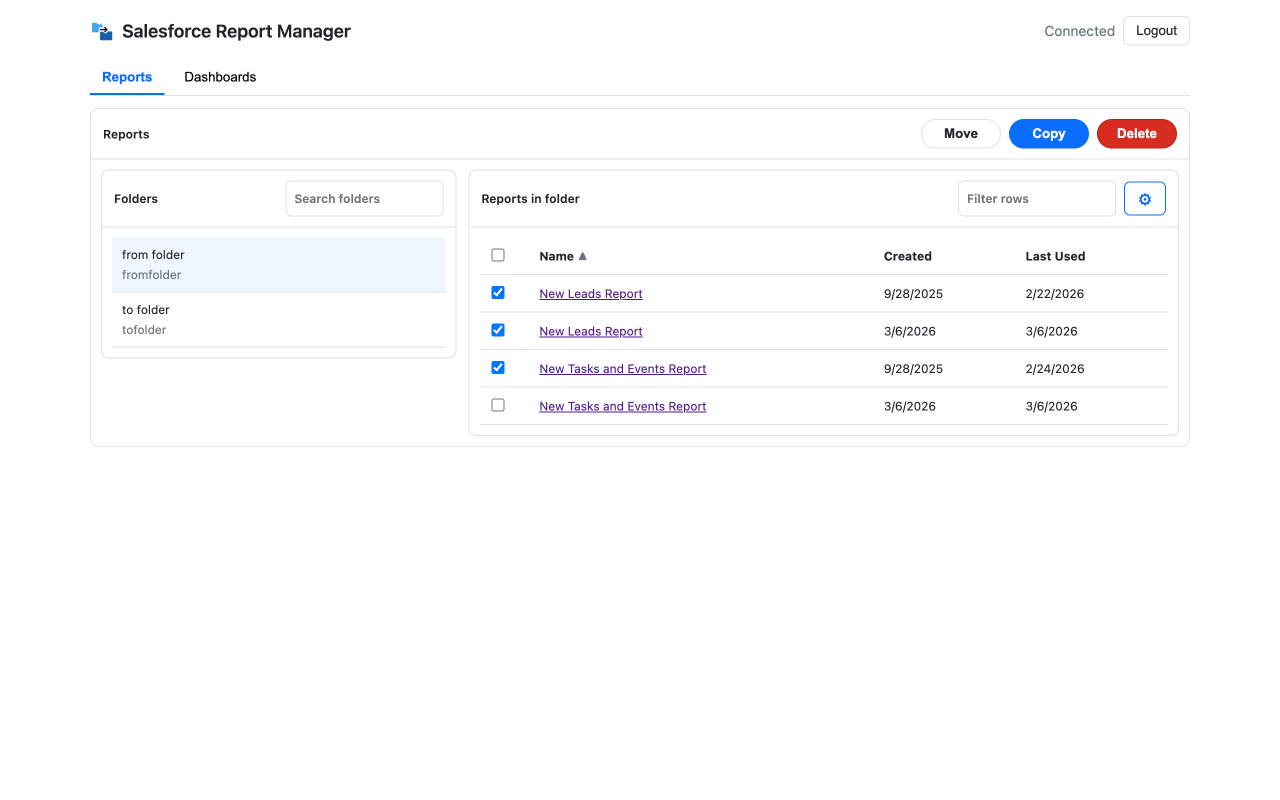Select the "from folder" entry in Folders
1280x800 pixels.
[278, 264]
